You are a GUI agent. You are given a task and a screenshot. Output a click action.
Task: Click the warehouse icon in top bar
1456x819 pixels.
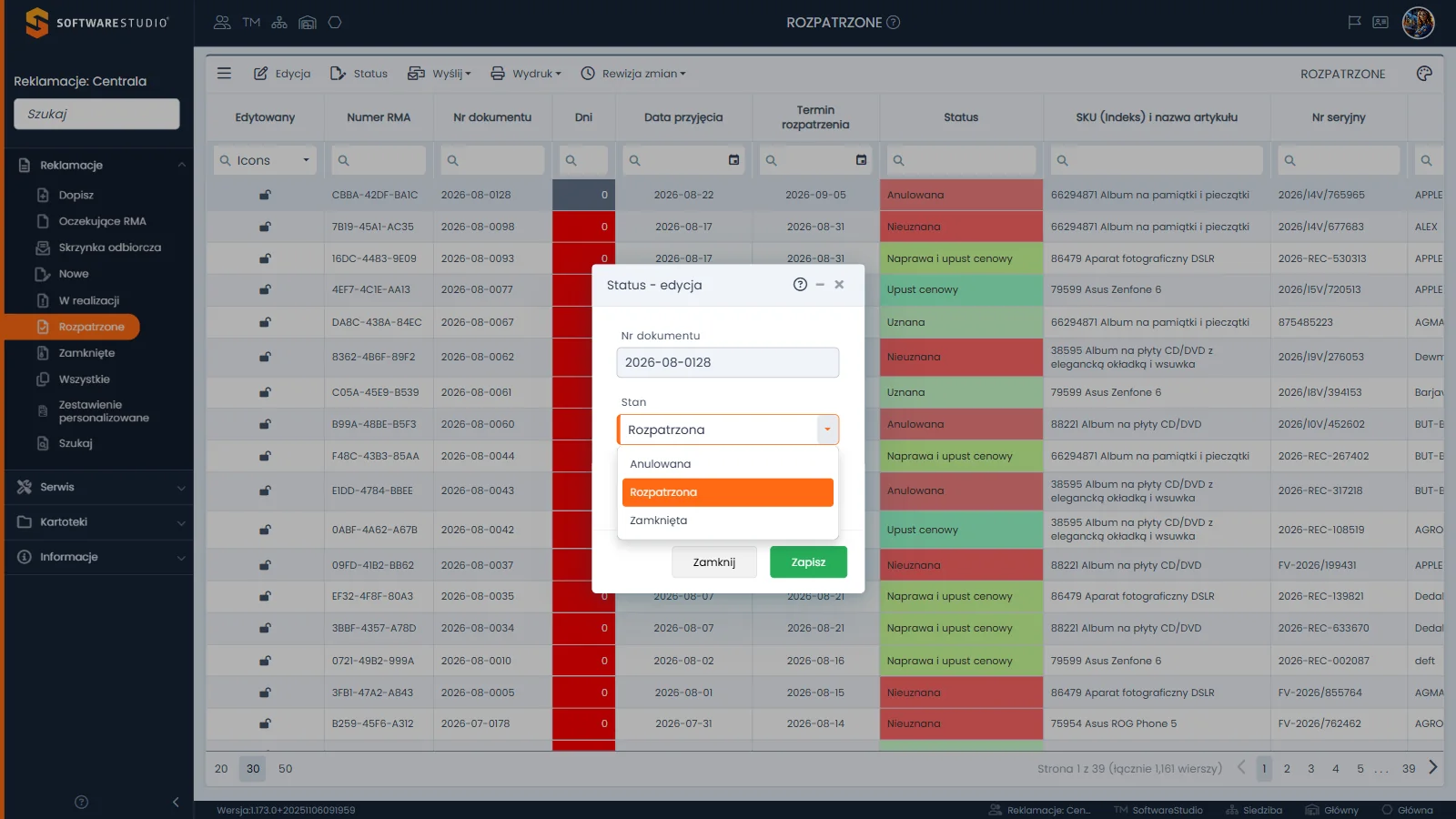(308, 23)
